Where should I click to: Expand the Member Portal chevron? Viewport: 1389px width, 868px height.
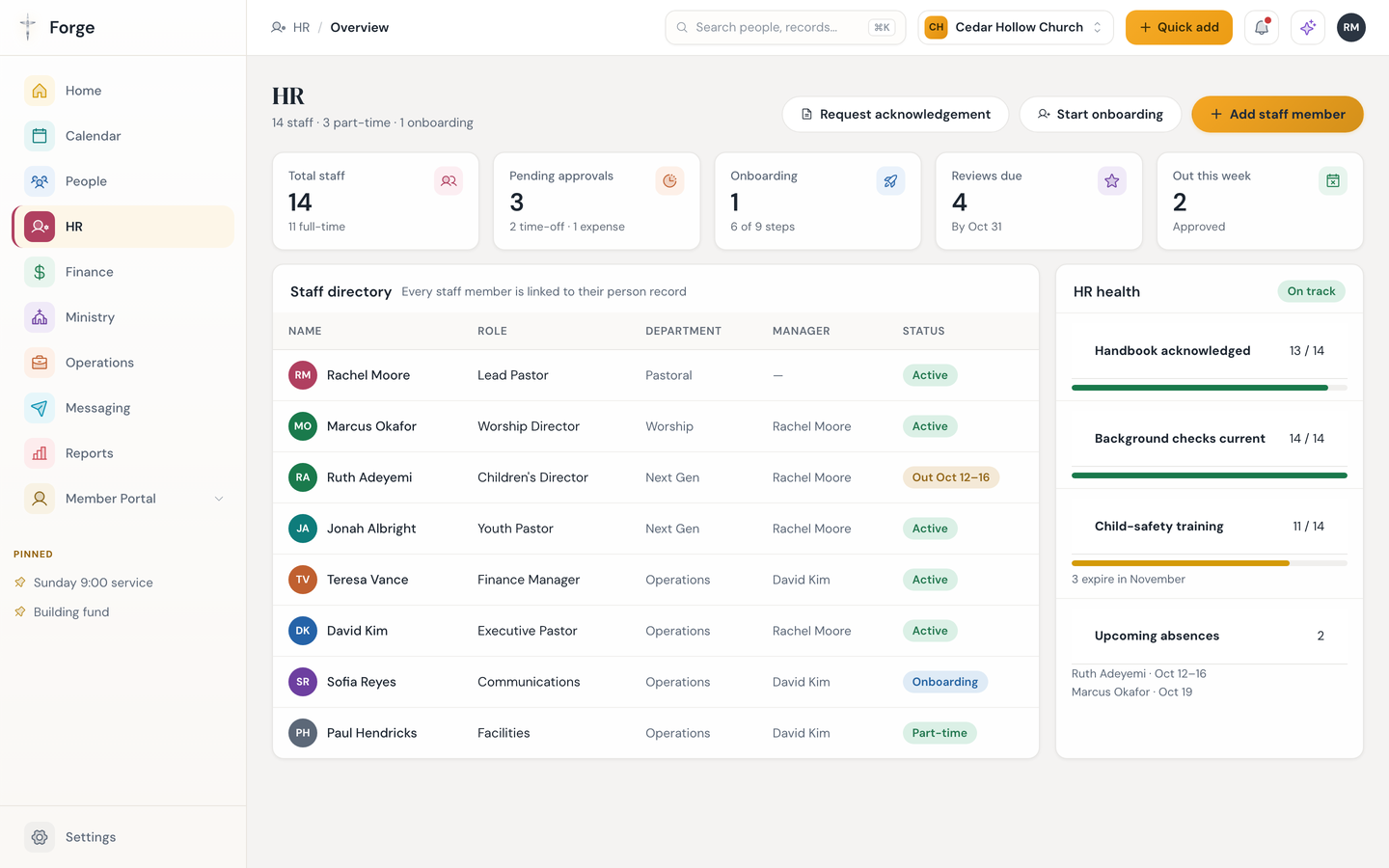tap(219, 499)
